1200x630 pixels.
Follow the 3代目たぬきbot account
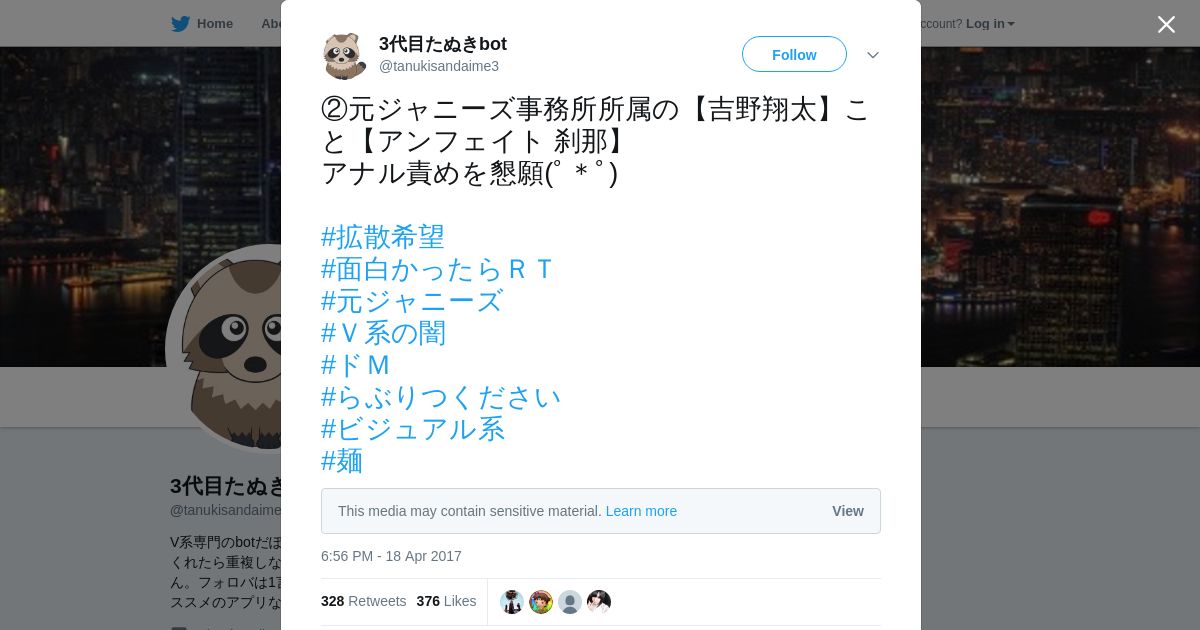[x=794, y=54]
